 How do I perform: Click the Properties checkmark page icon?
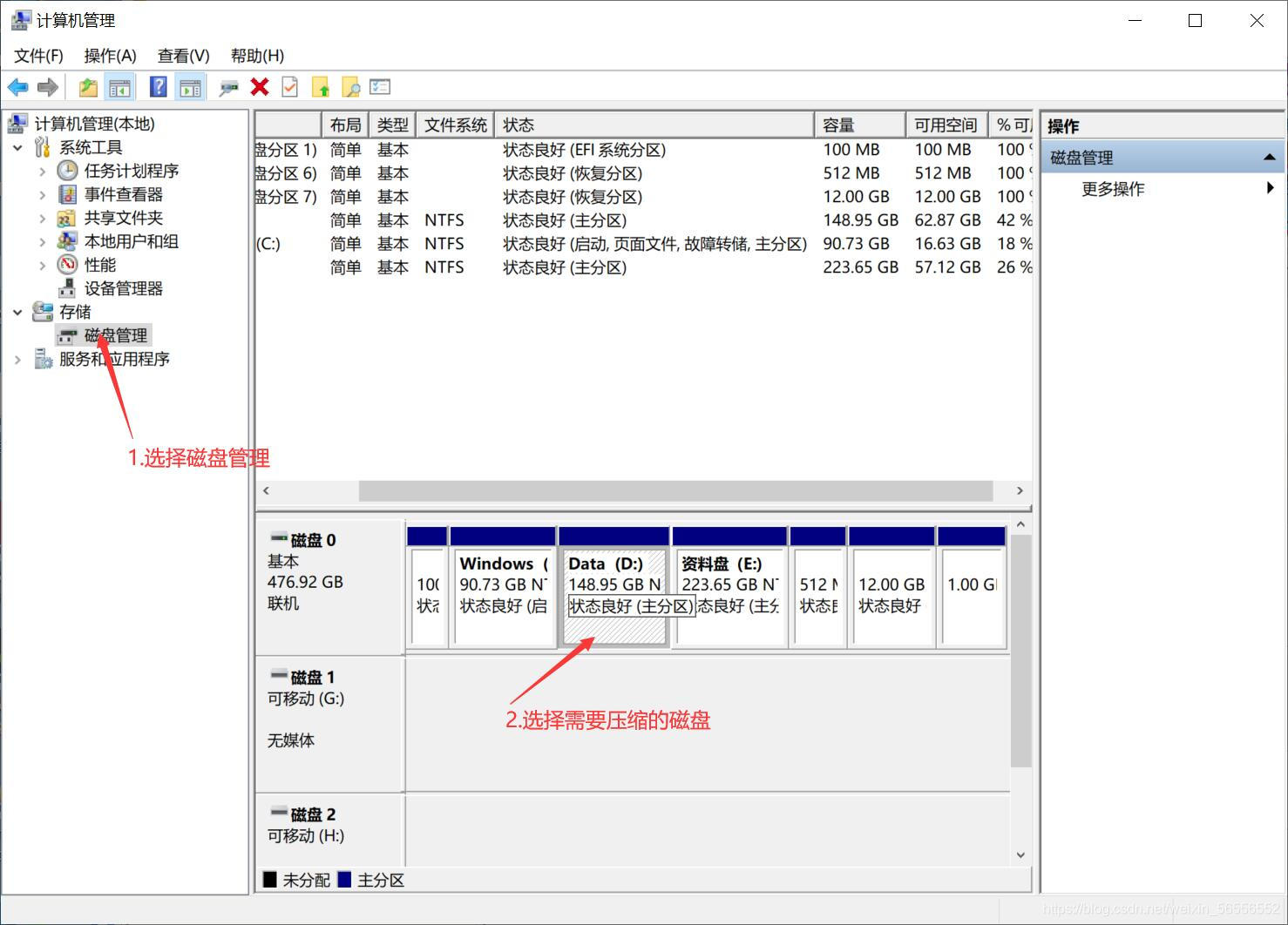click(x=290, y=87)
